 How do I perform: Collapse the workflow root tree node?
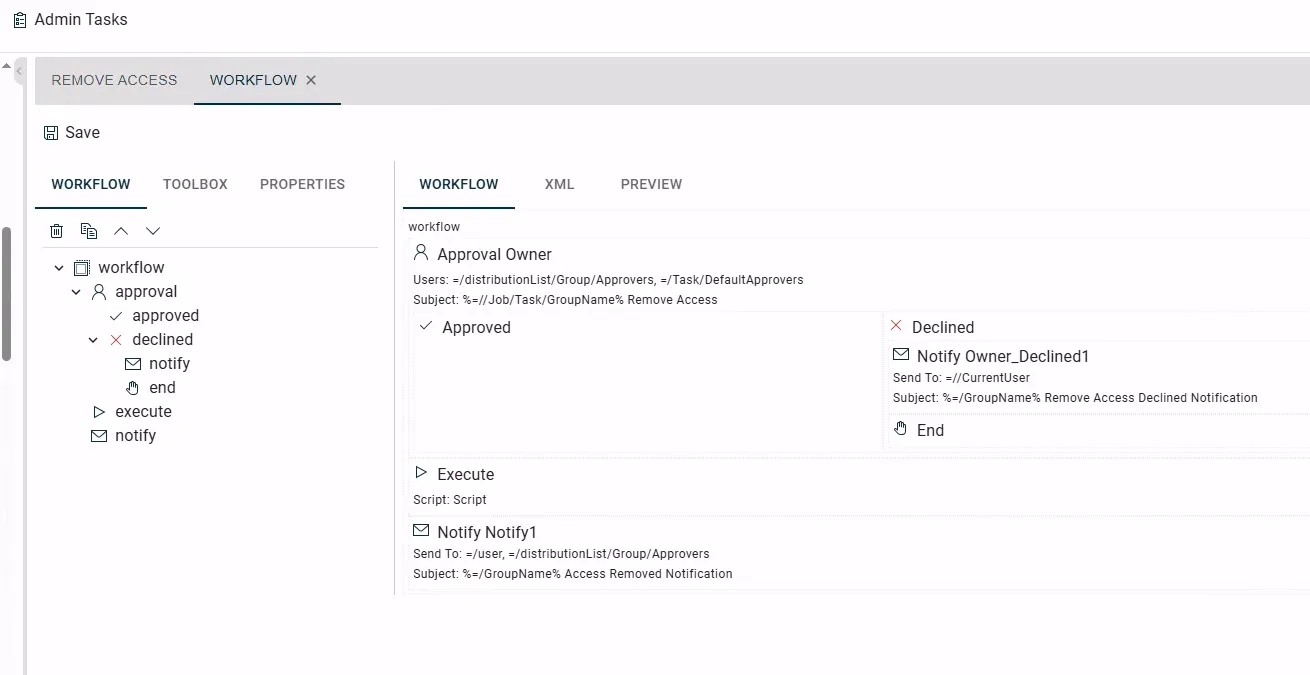point(59,268)
